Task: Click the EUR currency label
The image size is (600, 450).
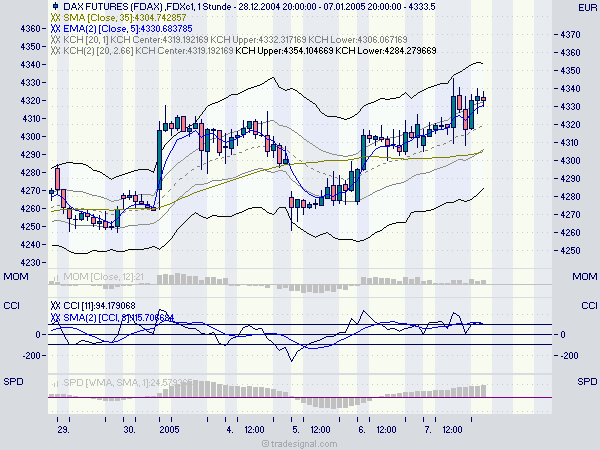Action: [587, 8]
